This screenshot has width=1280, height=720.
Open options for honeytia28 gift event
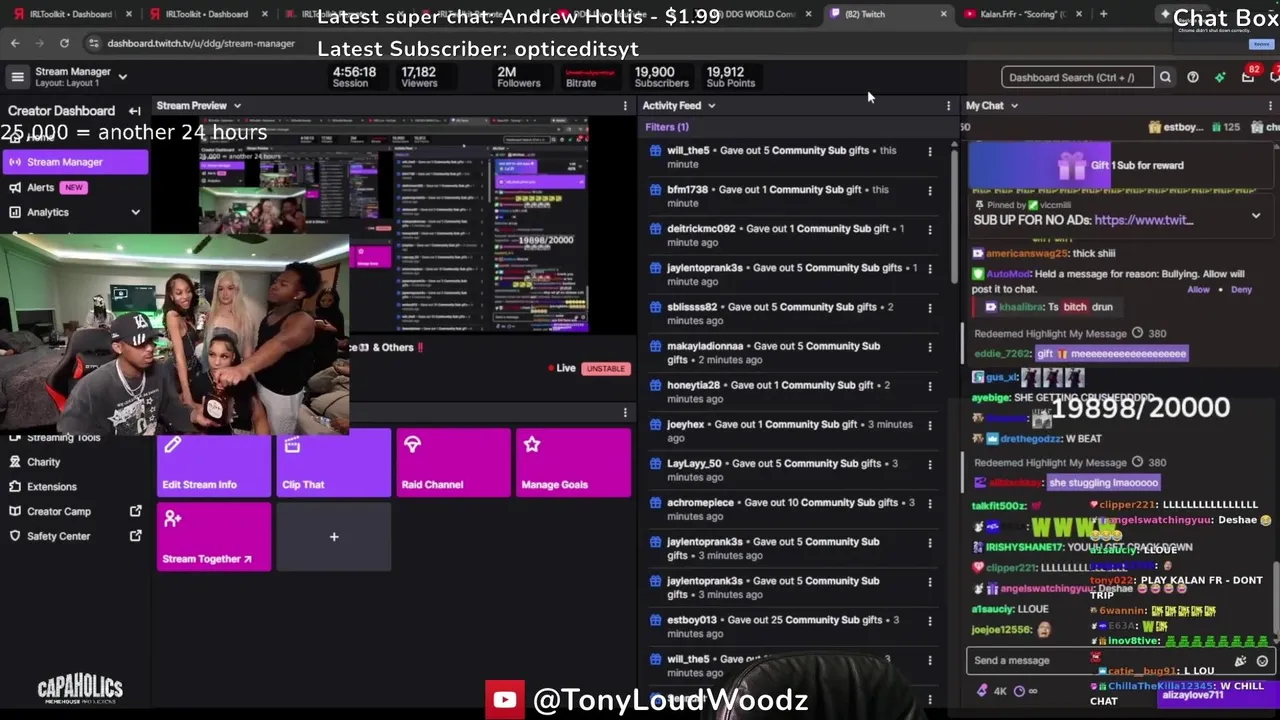(x=930, y=386)
